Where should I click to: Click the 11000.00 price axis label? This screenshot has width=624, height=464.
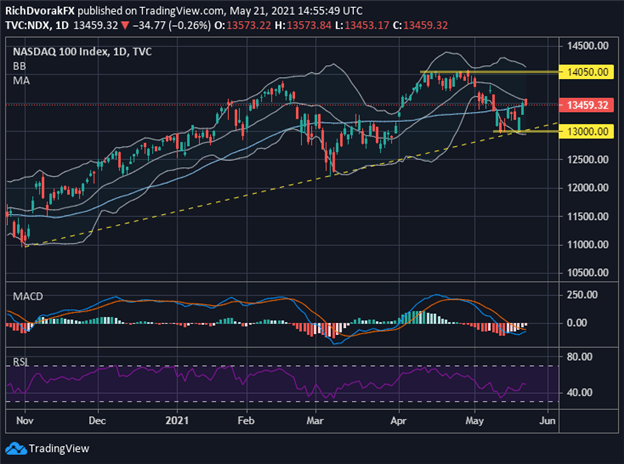coord(588,244)
